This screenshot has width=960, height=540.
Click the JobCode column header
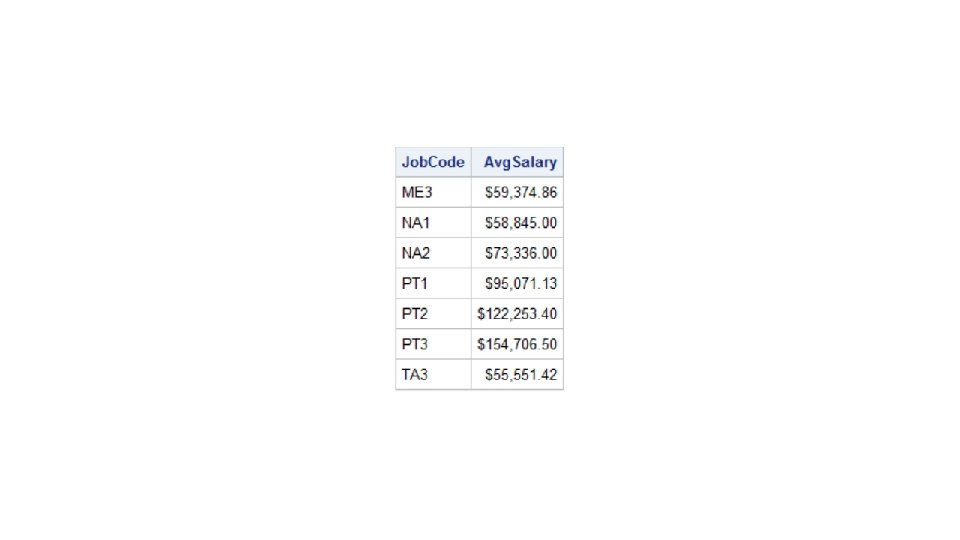(x=433, y=162)
